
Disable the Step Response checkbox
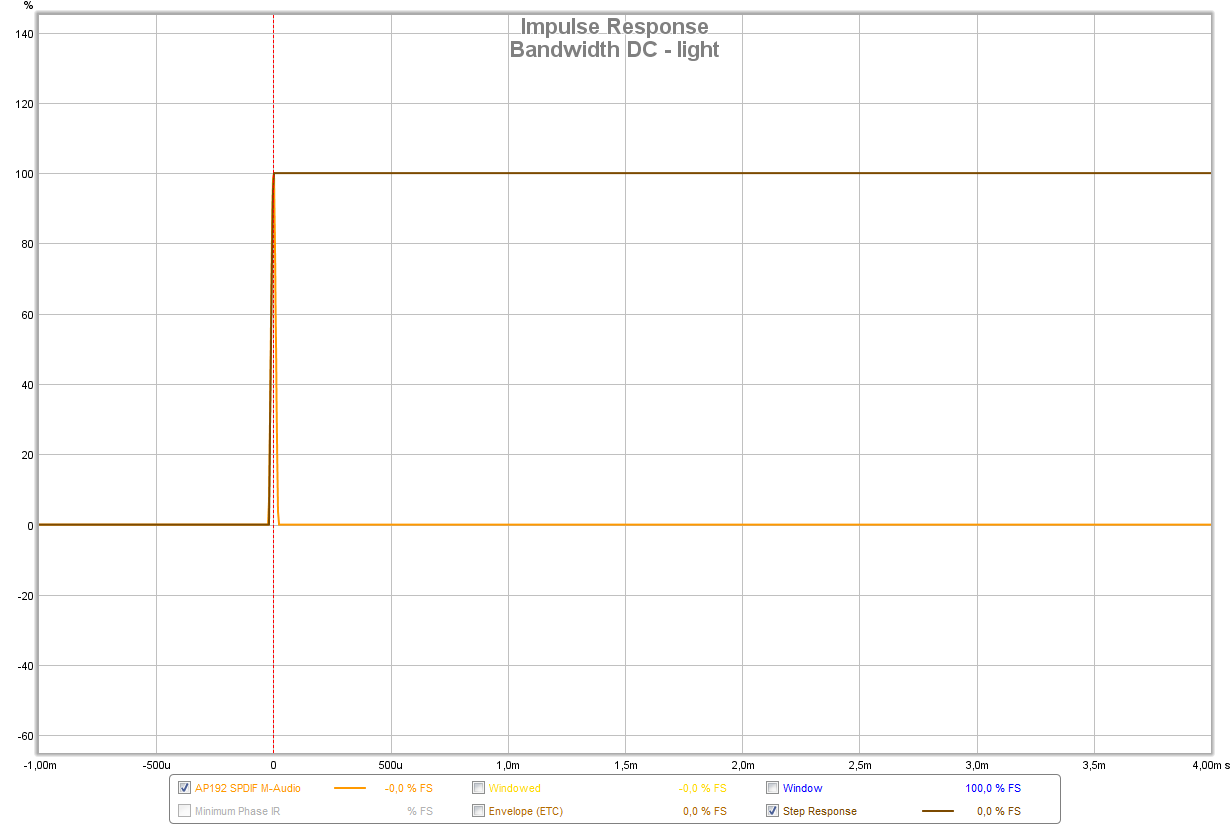(772, 811)
